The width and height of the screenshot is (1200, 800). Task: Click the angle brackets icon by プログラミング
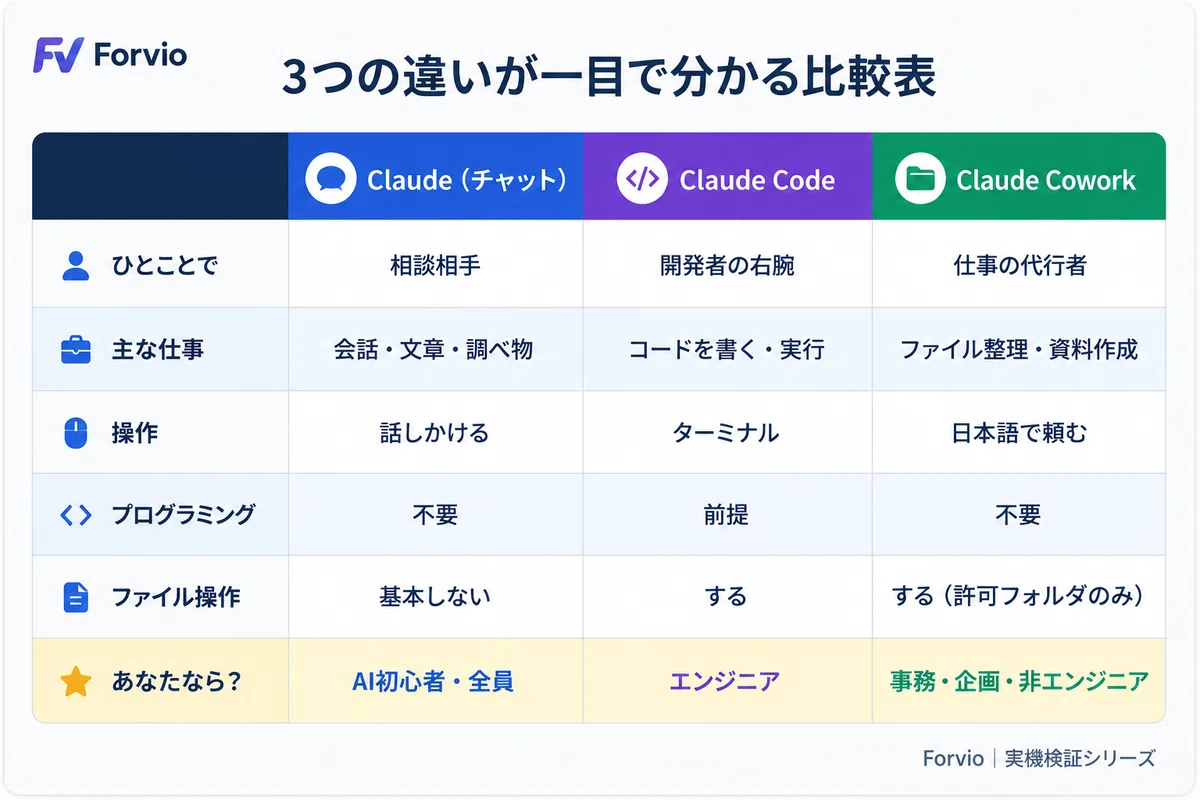point(76,515)
